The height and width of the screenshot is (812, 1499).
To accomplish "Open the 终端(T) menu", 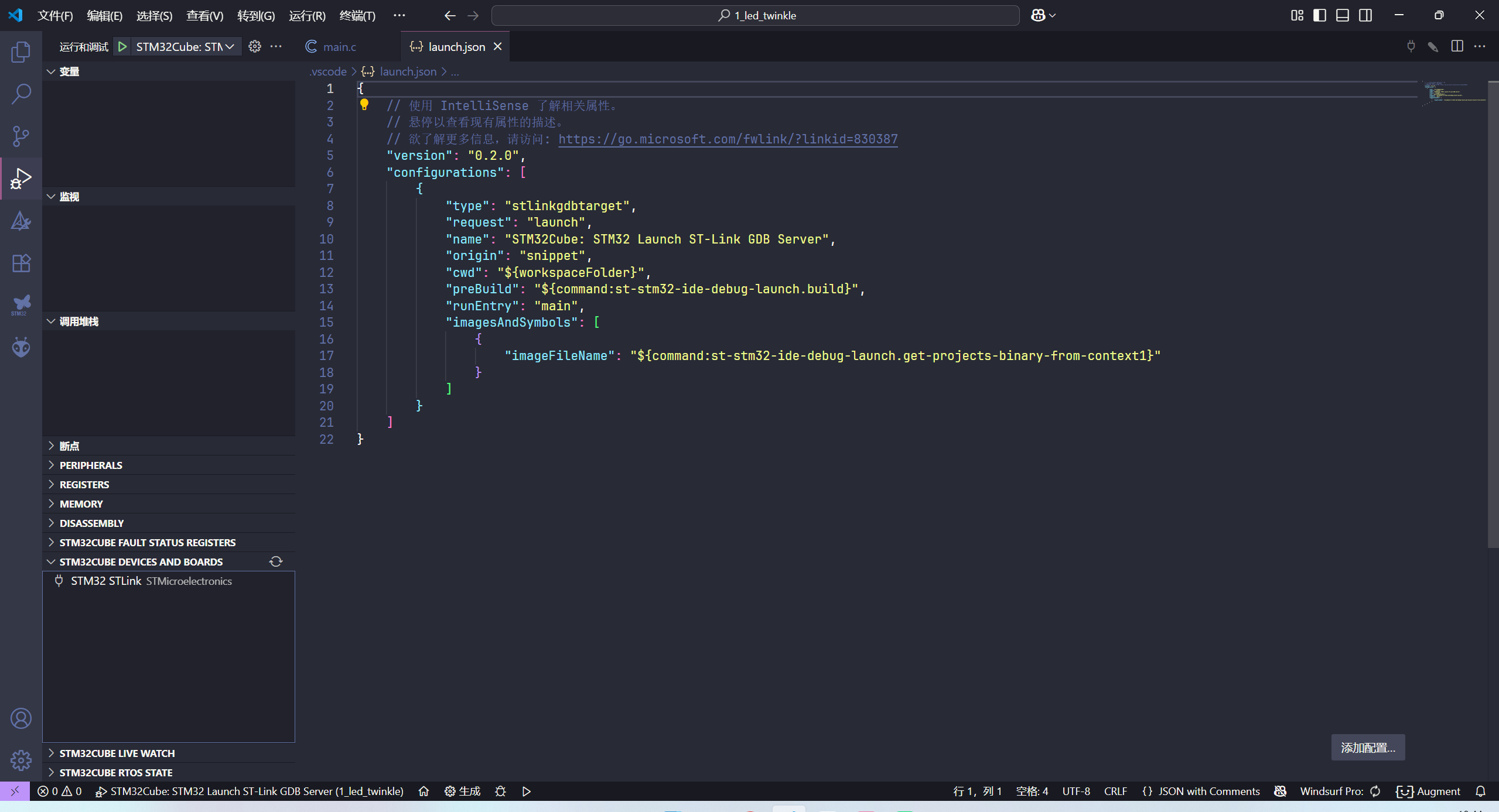I will point(358,16).
